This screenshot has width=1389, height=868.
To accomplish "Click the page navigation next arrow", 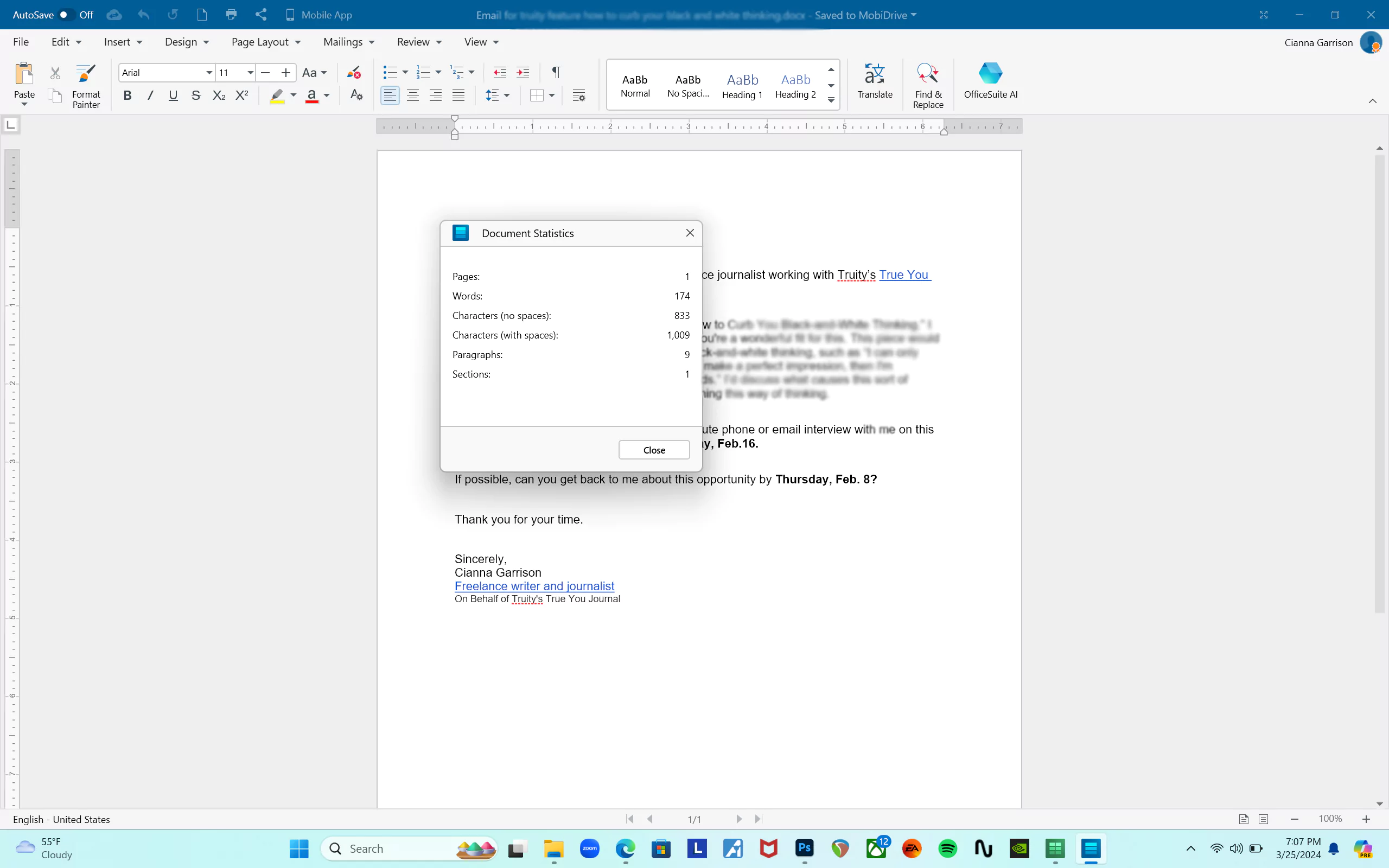I will [x=739, y=819].
